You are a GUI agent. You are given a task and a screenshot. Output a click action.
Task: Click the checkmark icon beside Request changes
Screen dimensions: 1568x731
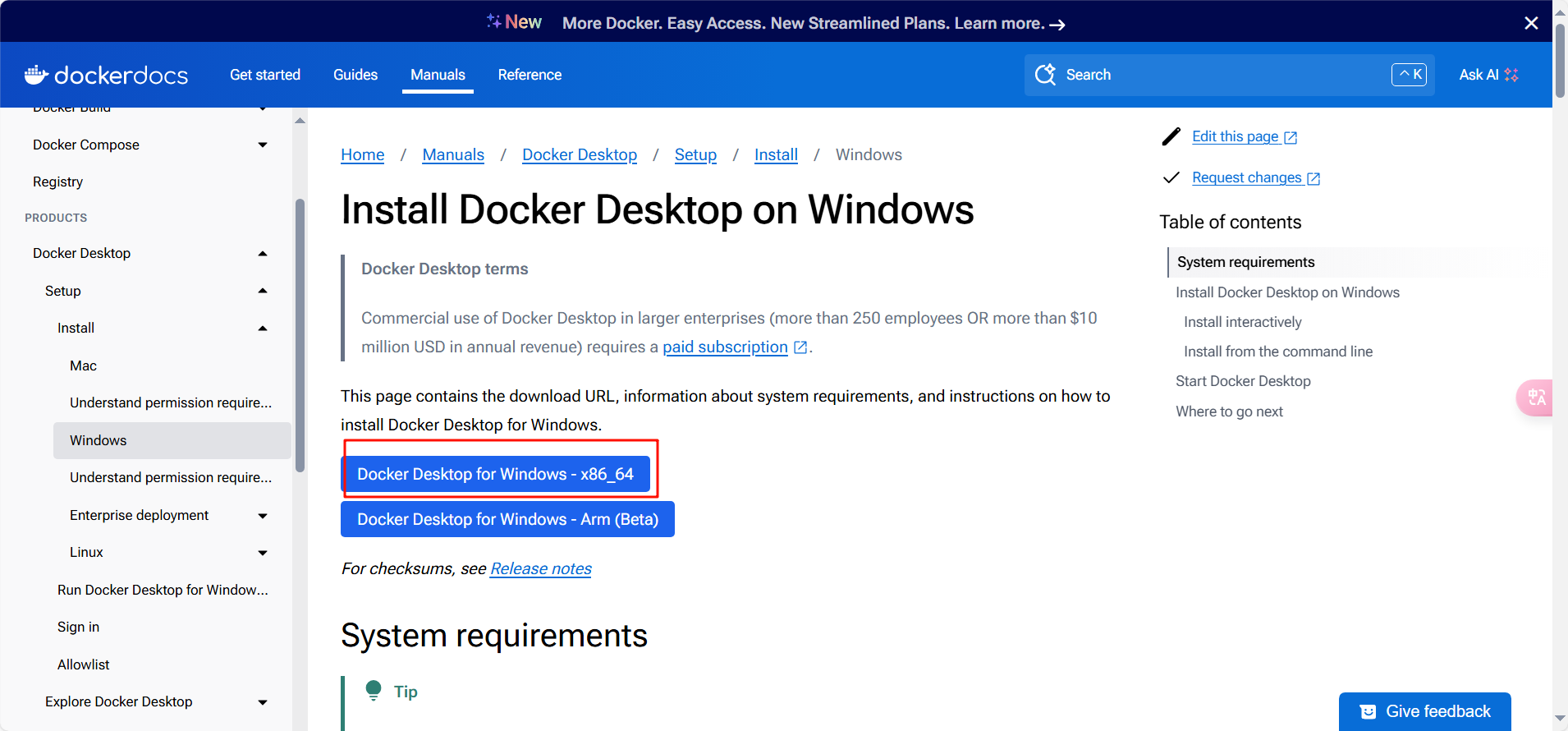point(1171,177)
